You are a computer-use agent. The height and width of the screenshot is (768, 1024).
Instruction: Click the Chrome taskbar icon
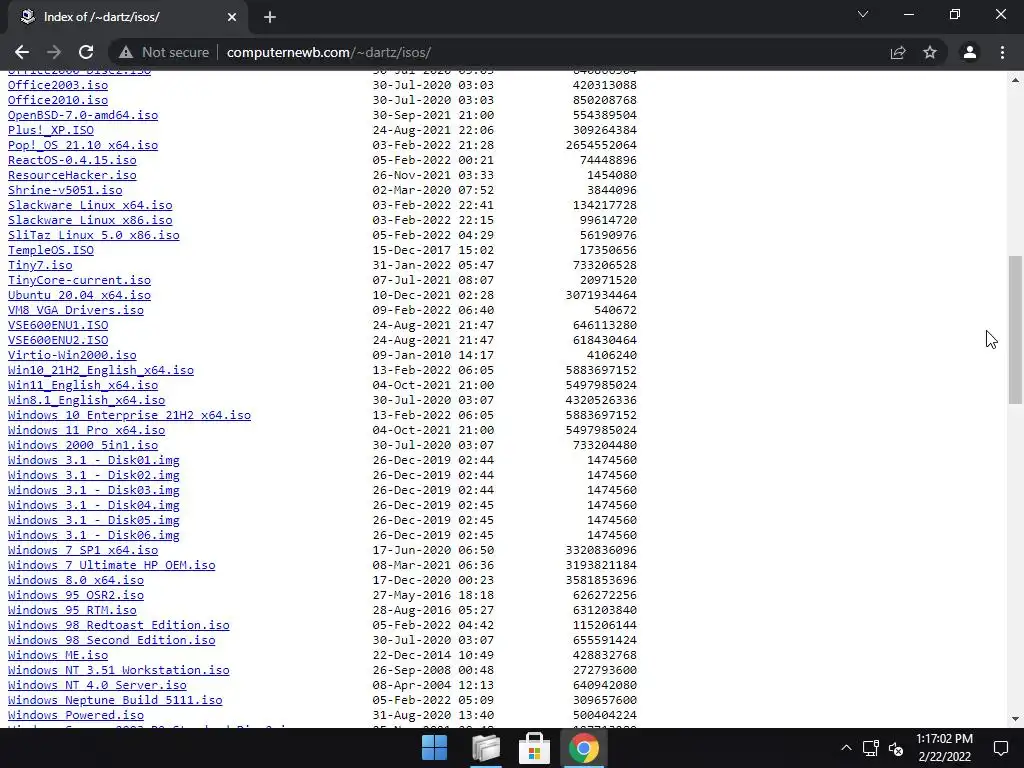point(584,748)
